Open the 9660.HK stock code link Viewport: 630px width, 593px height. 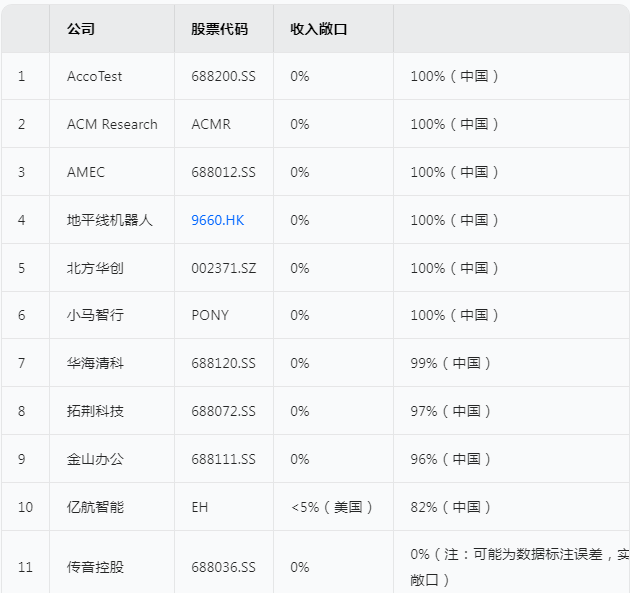click(x=217, y=220)
